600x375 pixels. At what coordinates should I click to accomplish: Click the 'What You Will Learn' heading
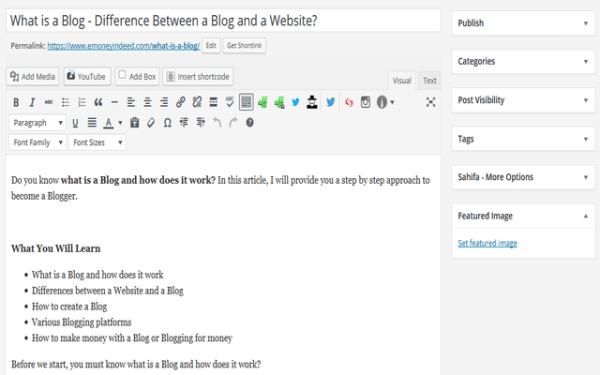point(56,248)
